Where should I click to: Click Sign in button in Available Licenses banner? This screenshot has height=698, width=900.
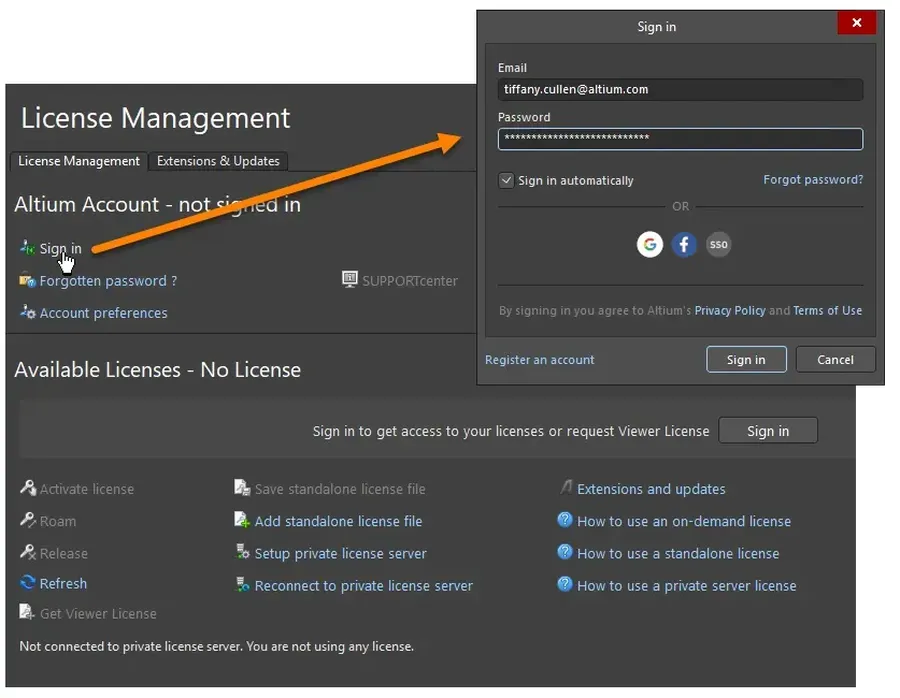coord(768,431)
